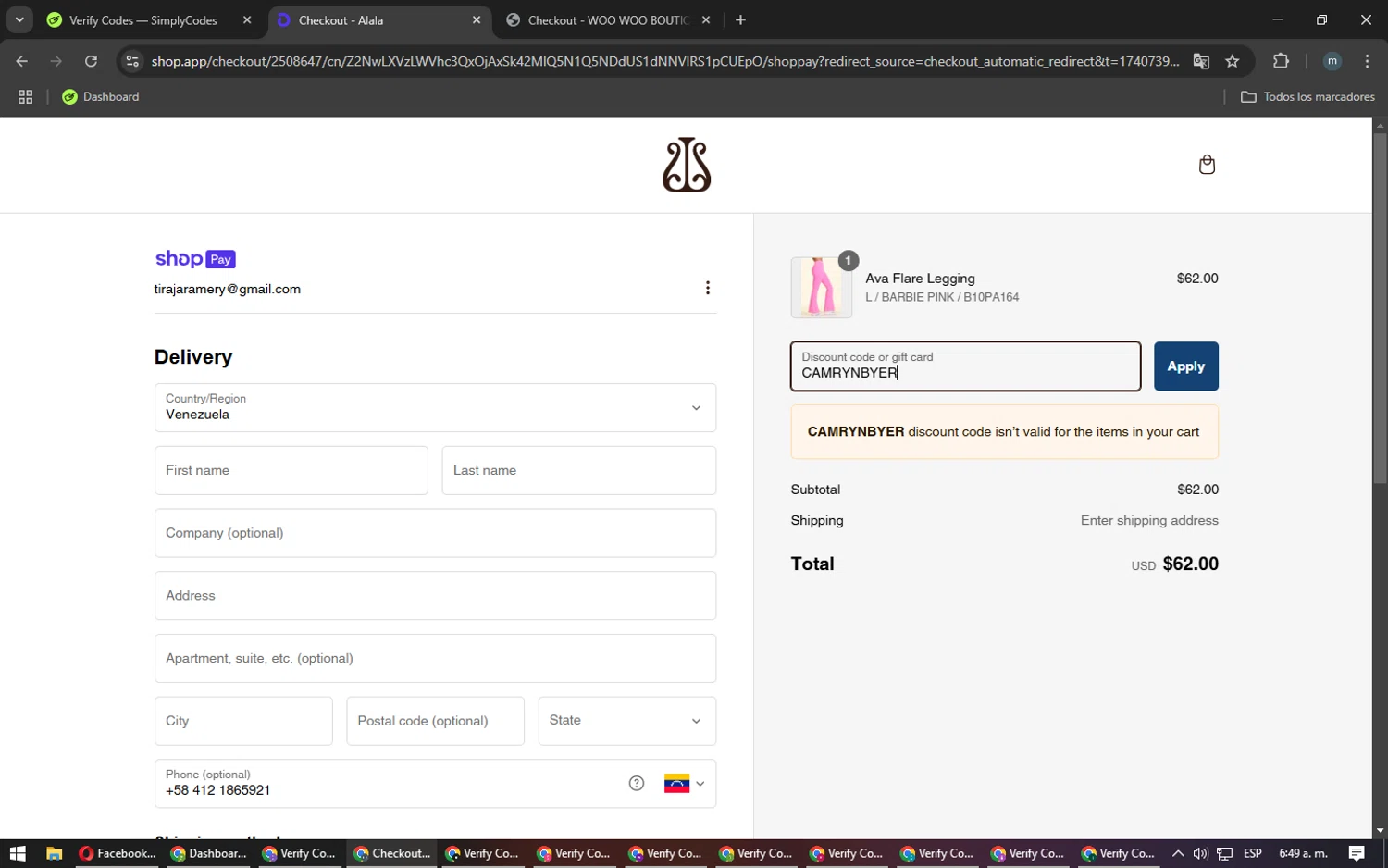Image resolution: width=1388 pixels, height=868 pixels.
Task: Click the Postal code (optional) field
Action: [435, 721]
